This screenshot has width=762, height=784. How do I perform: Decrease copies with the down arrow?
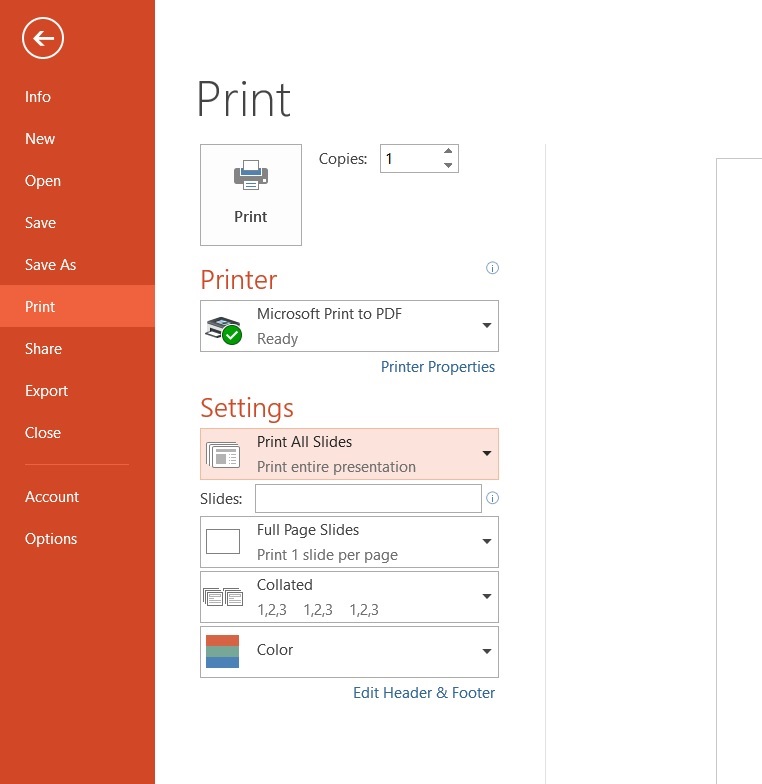[x=448, y=166]
